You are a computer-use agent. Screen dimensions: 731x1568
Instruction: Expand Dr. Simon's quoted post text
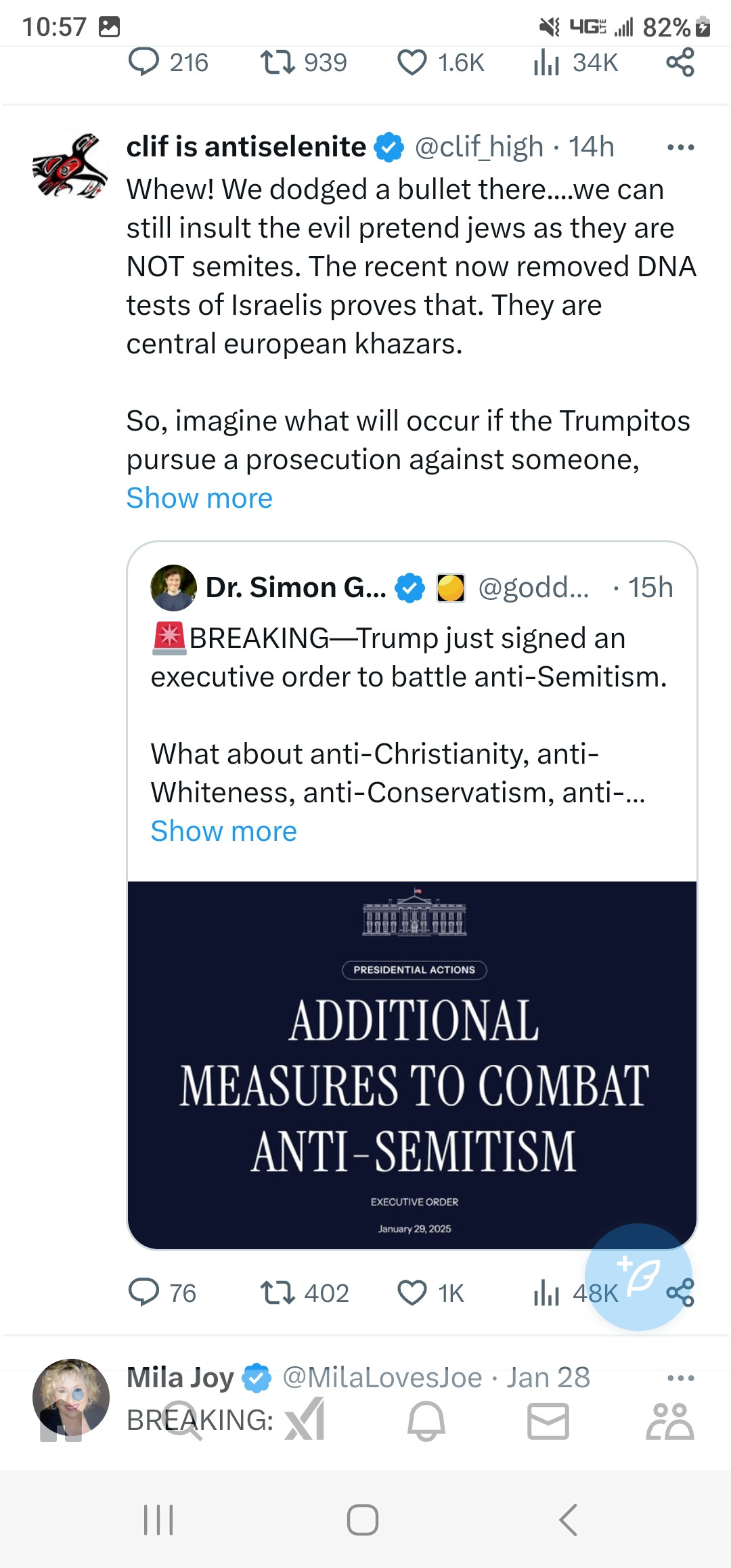pyautogui.click(x=223, y=831)
